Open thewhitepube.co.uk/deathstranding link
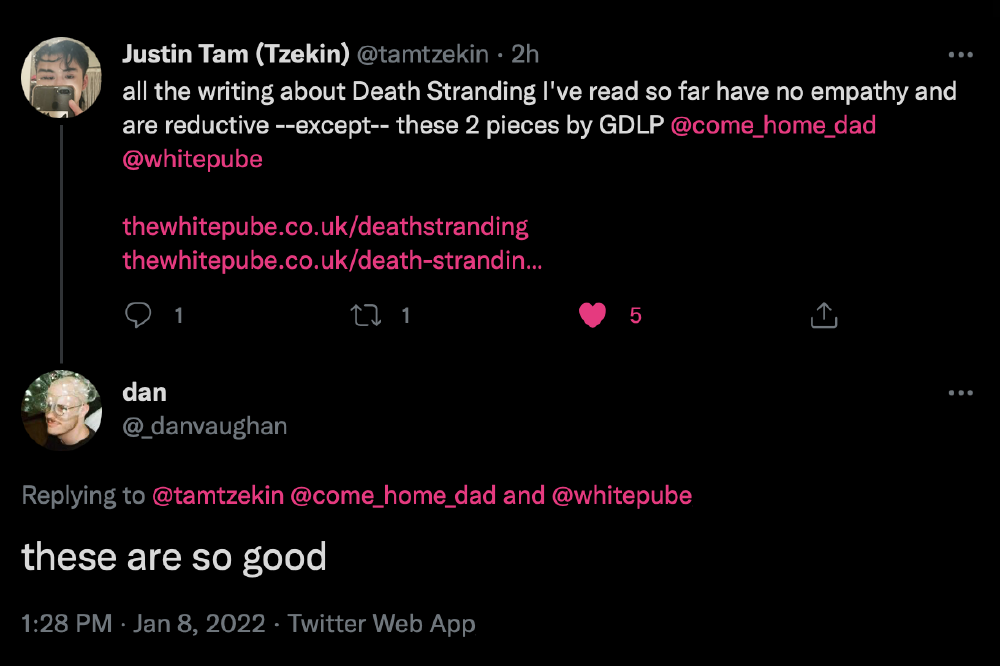The height and width of the screenshot is (666, 1000). coord(325,226)
